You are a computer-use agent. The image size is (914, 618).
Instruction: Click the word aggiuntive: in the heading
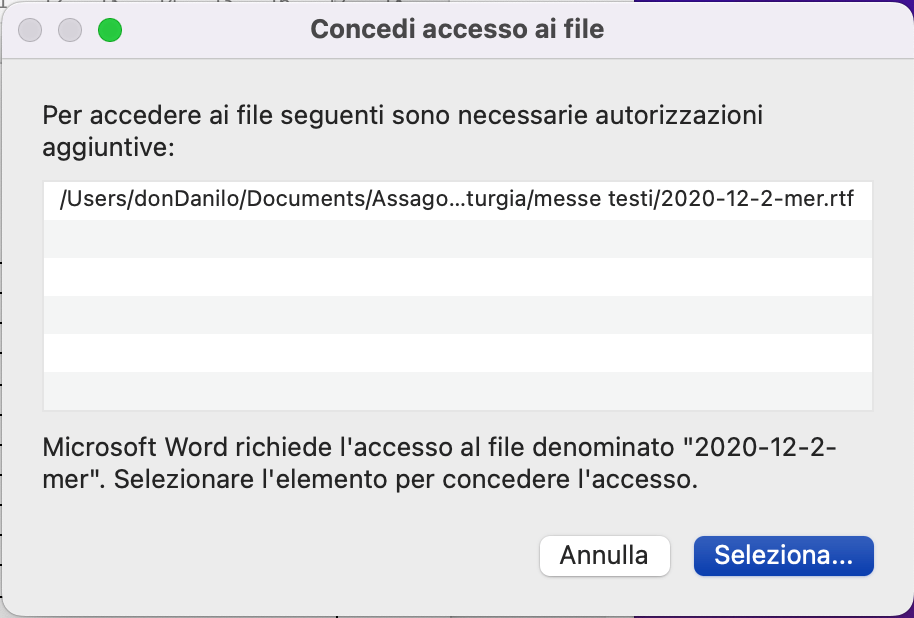click(x=108, y=147)
